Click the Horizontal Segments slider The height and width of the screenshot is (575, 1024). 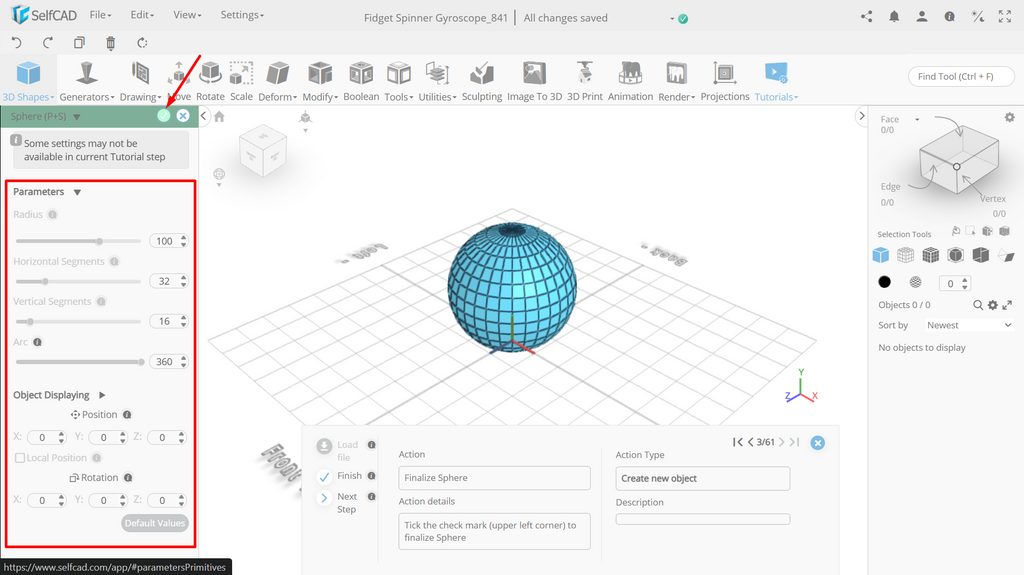pos(78,282)
